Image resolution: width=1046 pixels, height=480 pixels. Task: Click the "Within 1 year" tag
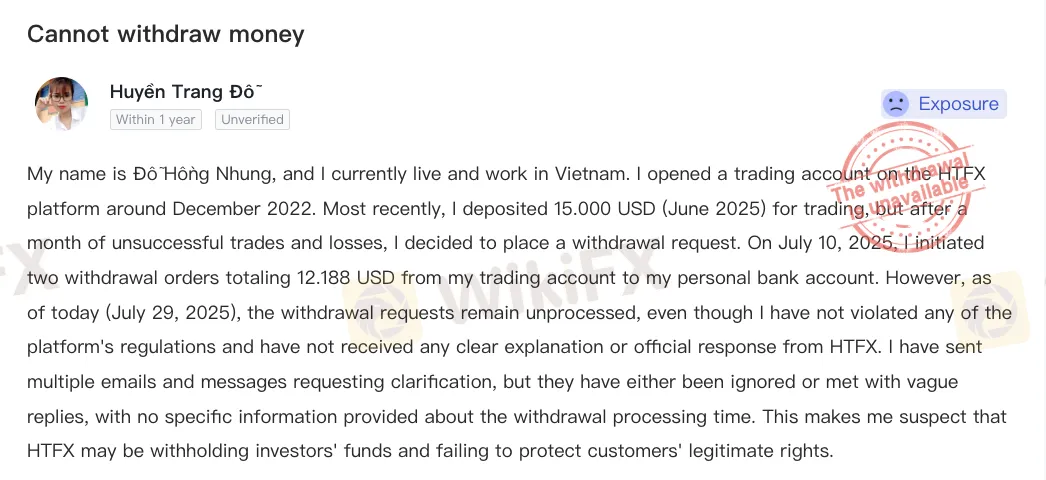155,120
